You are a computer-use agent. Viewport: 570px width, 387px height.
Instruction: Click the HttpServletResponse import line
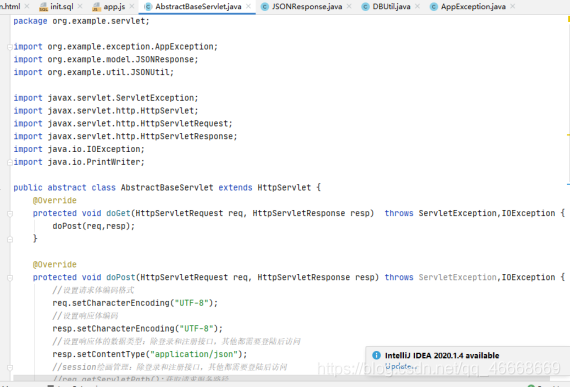[125, 136]
